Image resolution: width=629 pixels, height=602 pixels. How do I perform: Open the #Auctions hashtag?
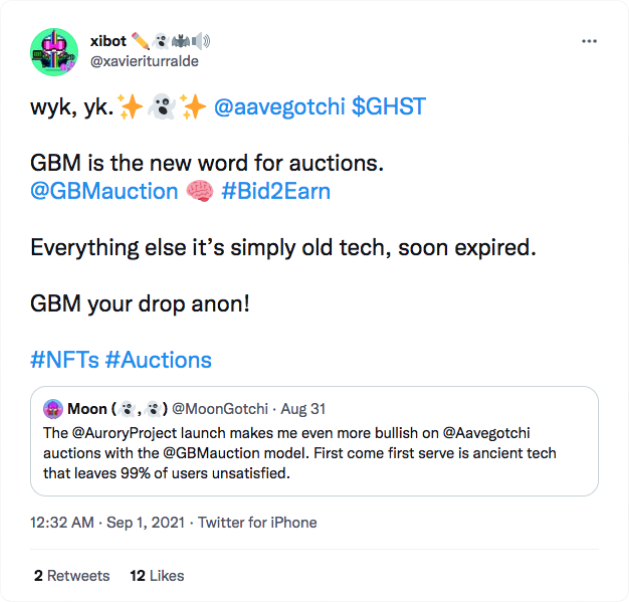160,360
